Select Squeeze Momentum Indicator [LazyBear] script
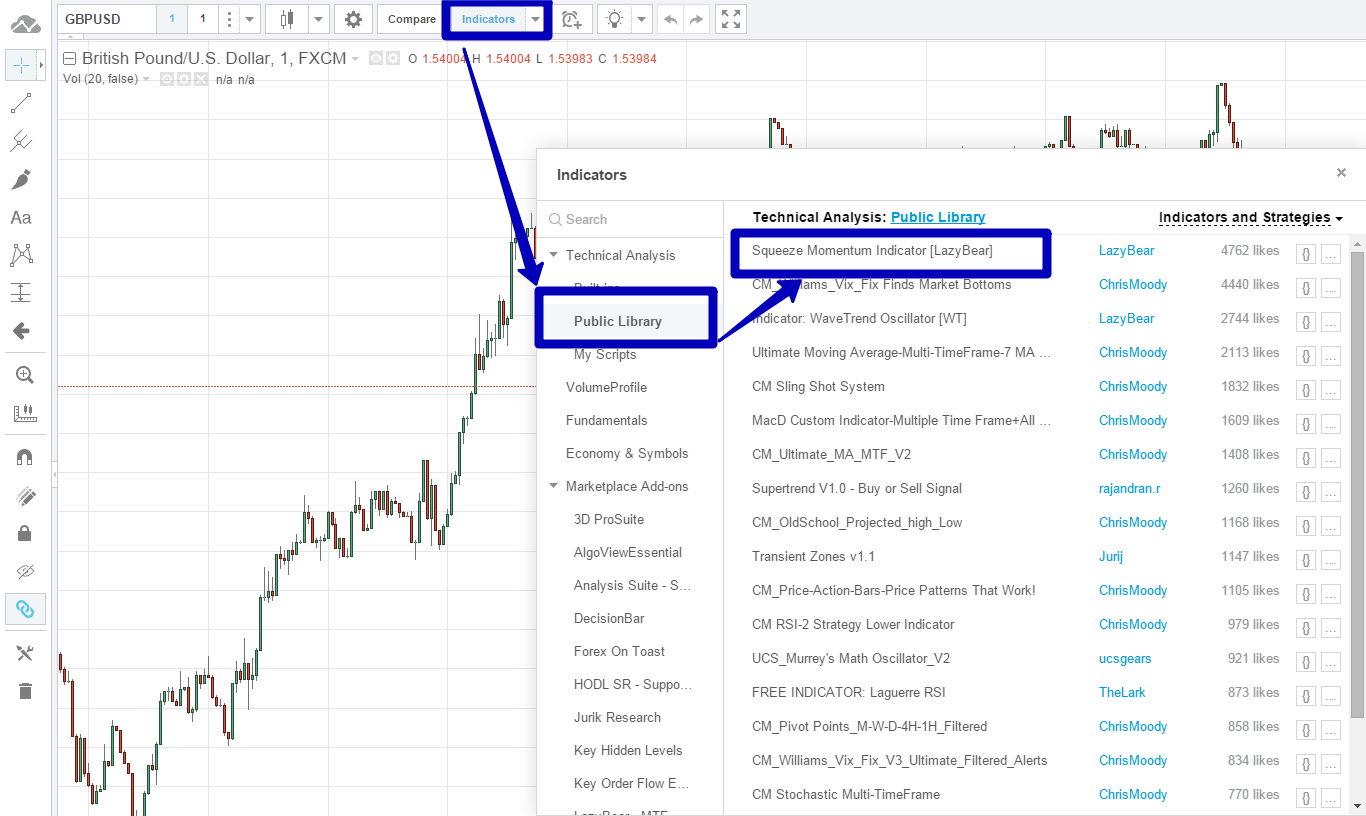Image resolution: width=1366 pixels, height=816 pixels. [872, 250]
